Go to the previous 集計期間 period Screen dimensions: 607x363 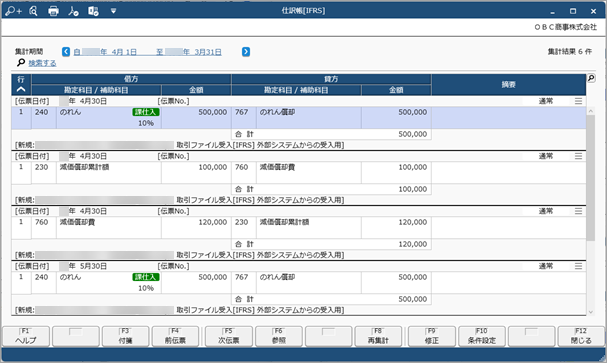[66, 51]
